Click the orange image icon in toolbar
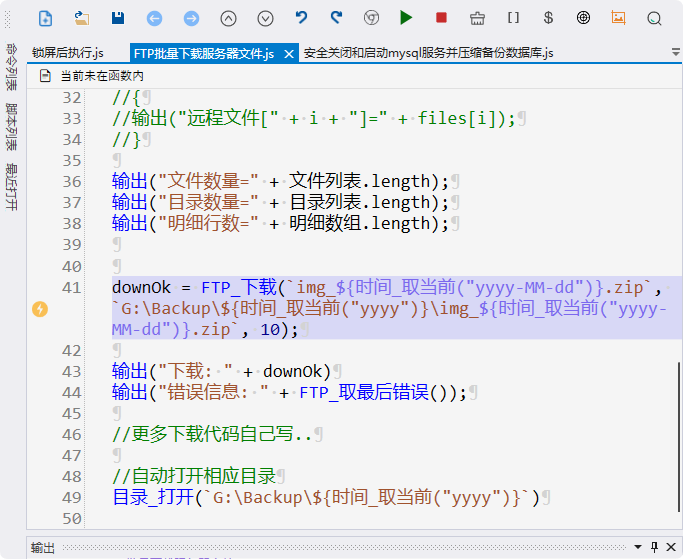 (619, 18)
